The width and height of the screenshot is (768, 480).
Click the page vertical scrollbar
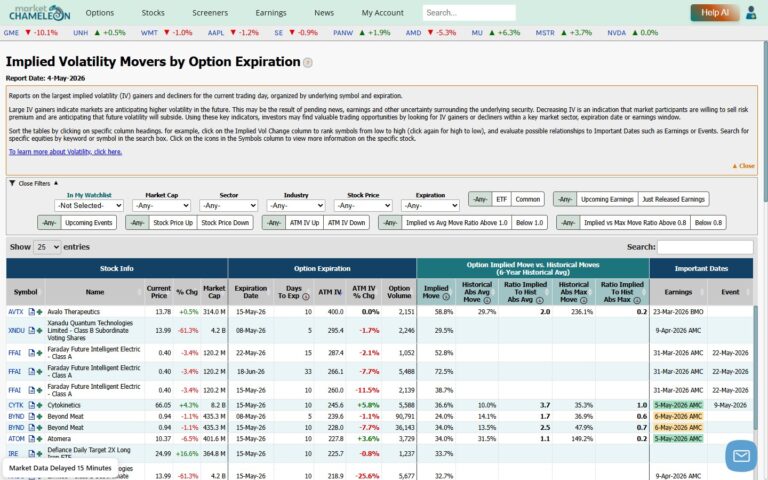tap(765, 122)
